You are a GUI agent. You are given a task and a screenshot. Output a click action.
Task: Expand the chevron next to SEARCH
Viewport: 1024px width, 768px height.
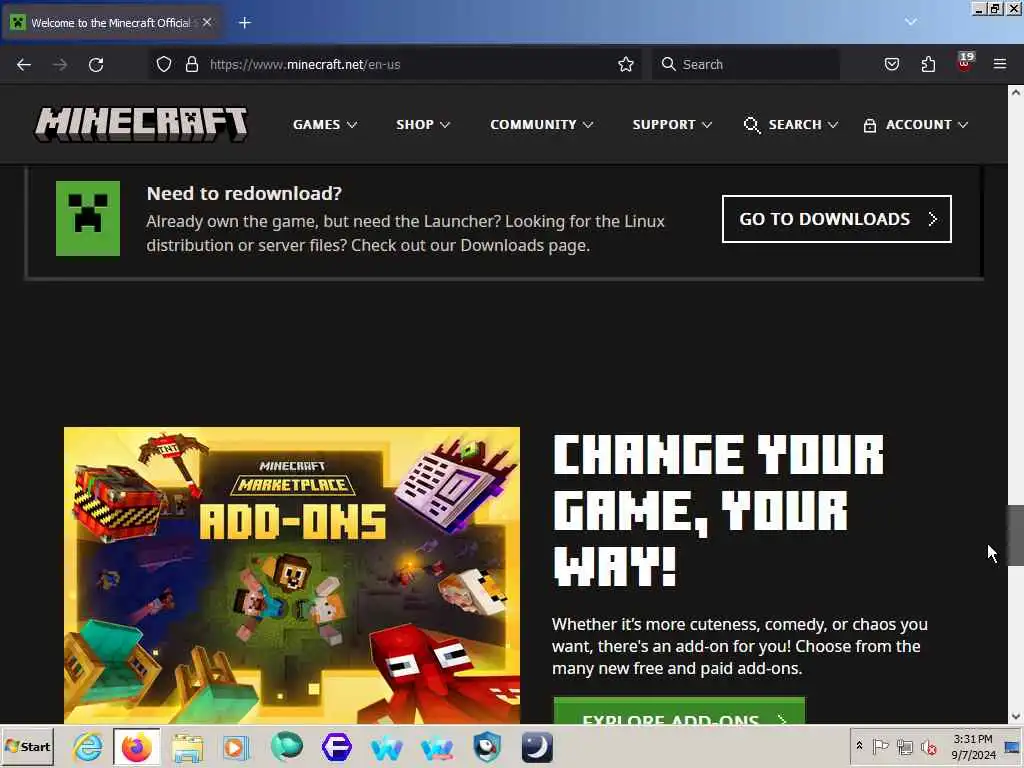833,125
